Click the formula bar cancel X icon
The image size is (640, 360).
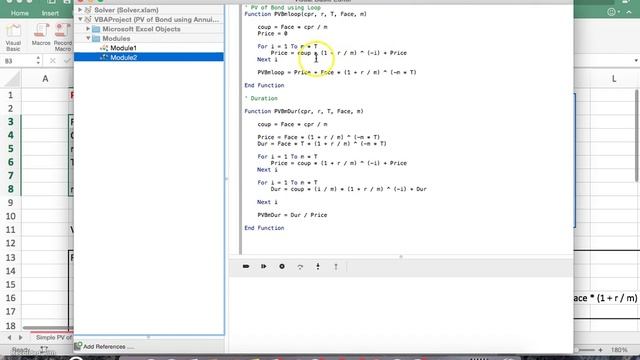tap(53, 61)
